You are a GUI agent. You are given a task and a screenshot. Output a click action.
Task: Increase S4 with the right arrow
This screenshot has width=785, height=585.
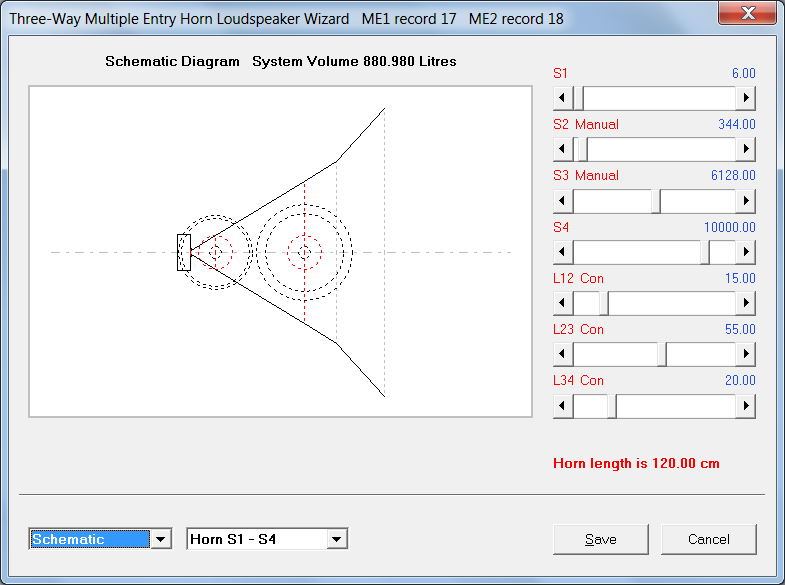coord(745,252)
